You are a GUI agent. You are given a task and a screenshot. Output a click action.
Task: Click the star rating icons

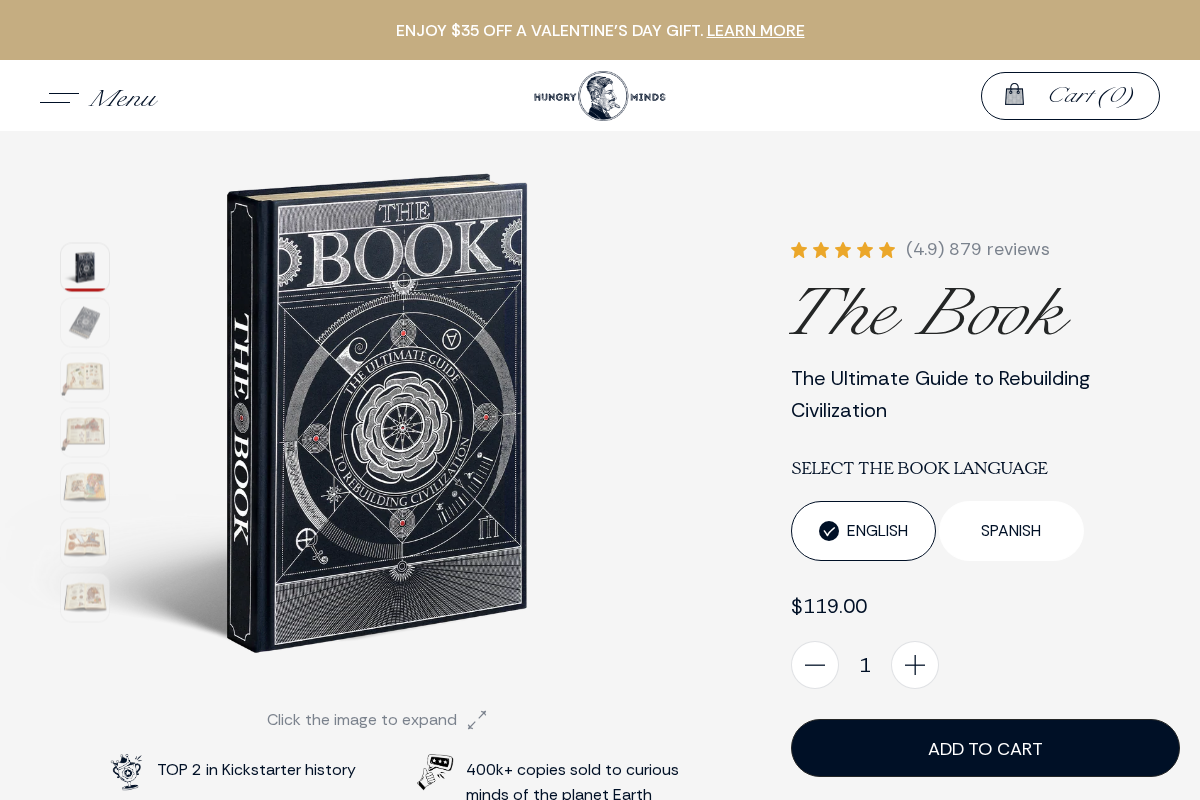click(x=843, y=250)
